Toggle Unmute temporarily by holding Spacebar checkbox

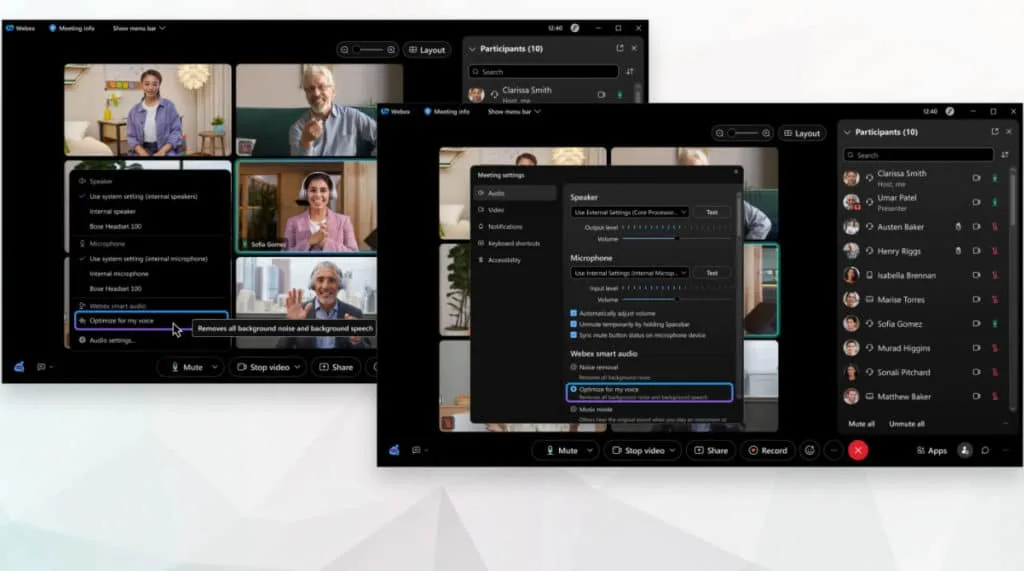coord(573,324)
